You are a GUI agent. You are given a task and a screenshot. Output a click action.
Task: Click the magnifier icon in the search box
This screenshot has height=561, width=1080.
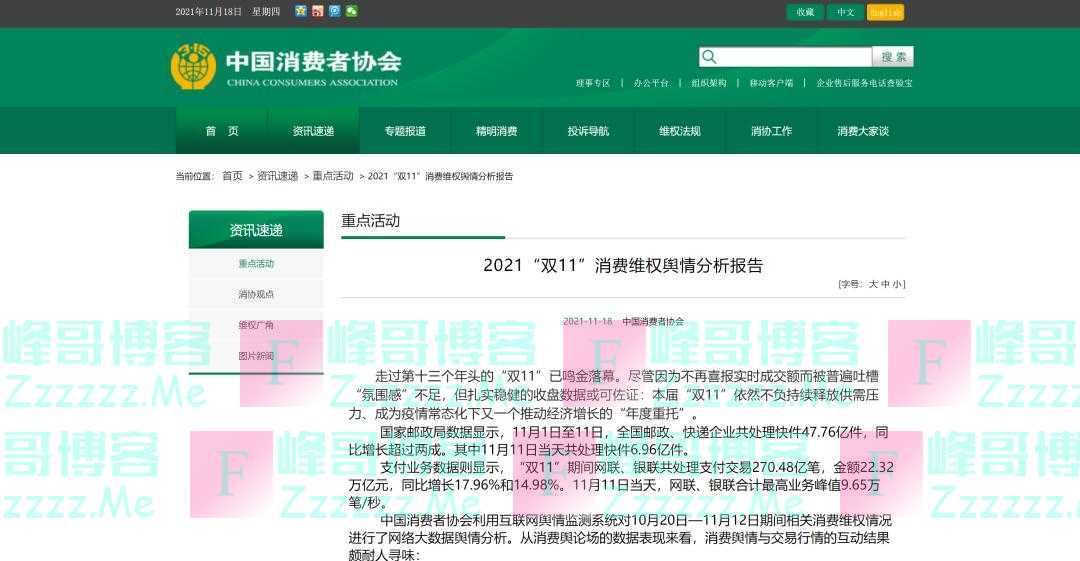710,57
